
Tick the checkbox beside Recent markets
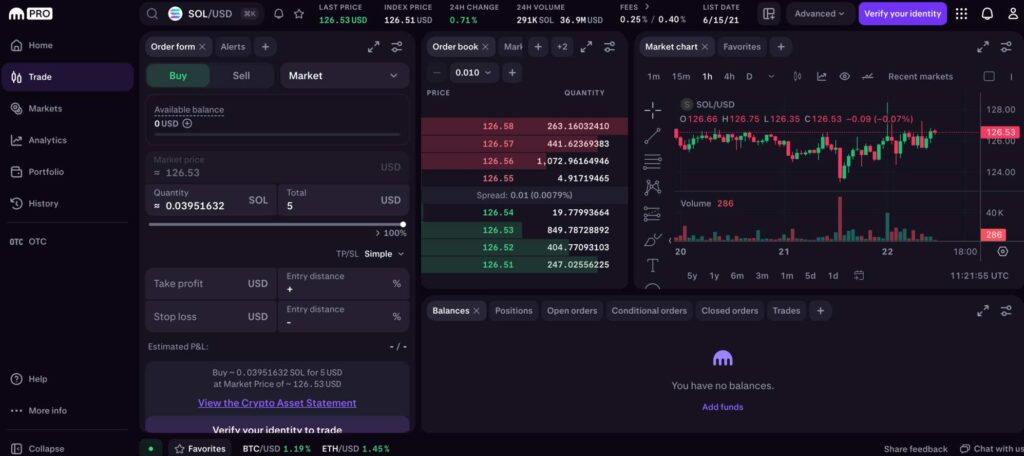pyautogui.click(x=989, y=76)
